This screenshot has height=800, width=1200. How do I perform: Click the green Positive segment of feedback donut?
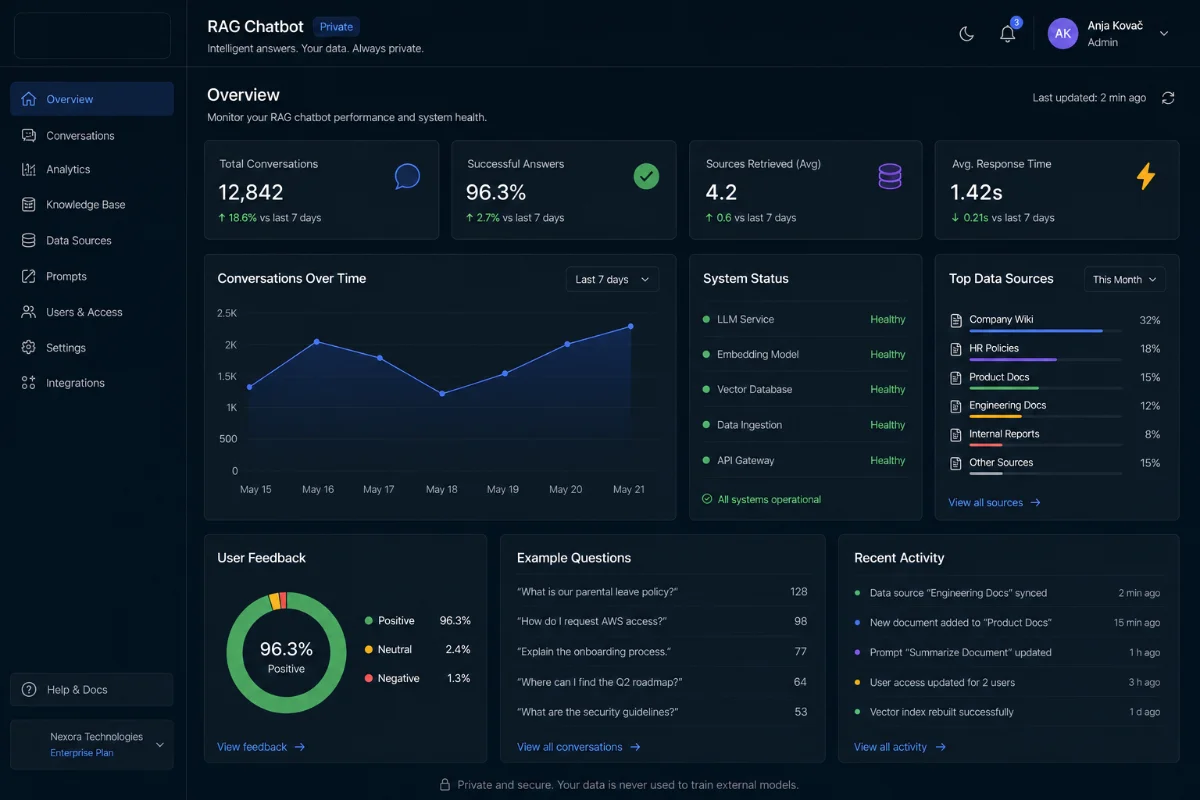(x=286, y=705)
